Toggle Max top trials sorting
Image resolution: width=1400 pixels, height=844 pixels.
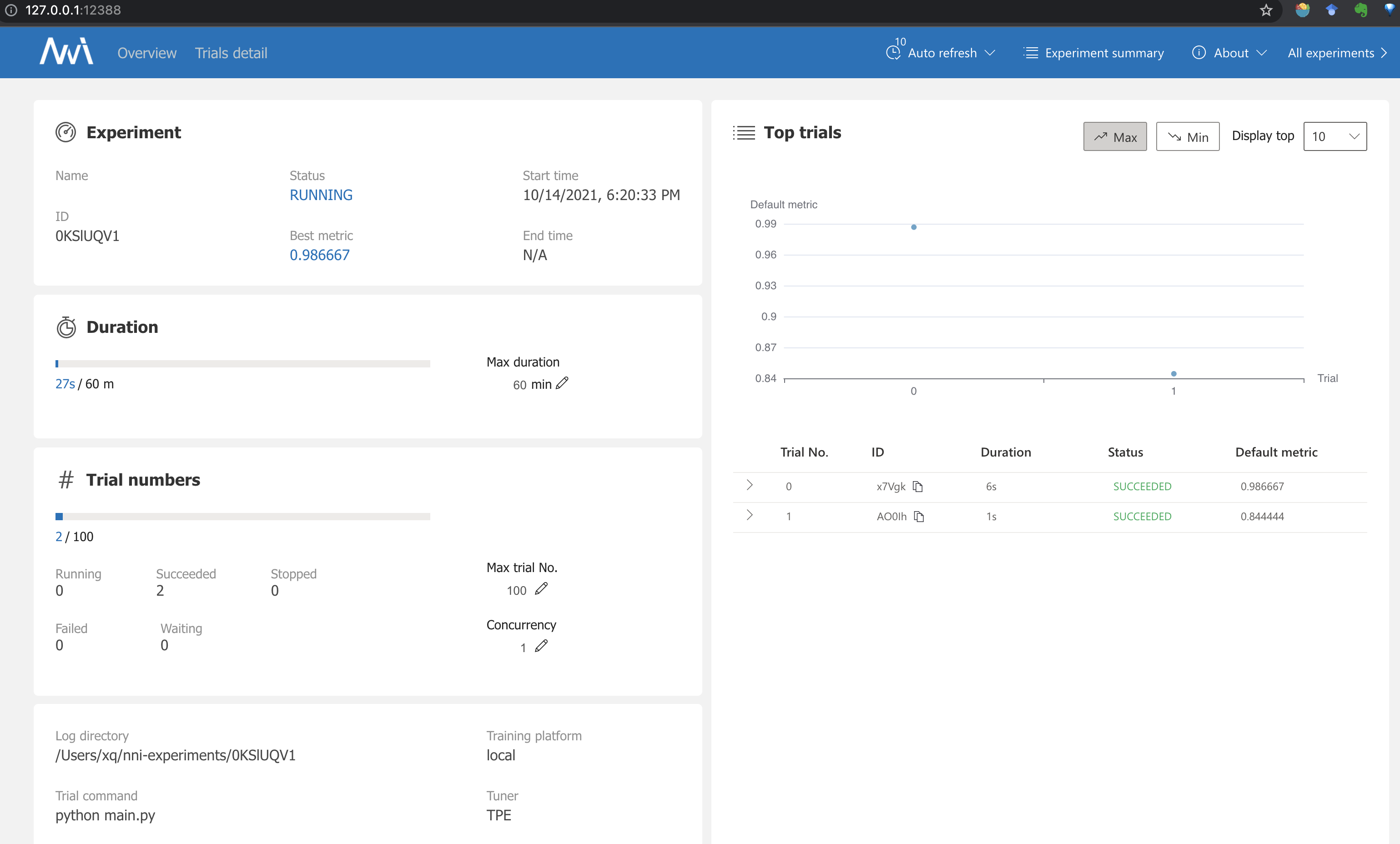(1115, 137)
